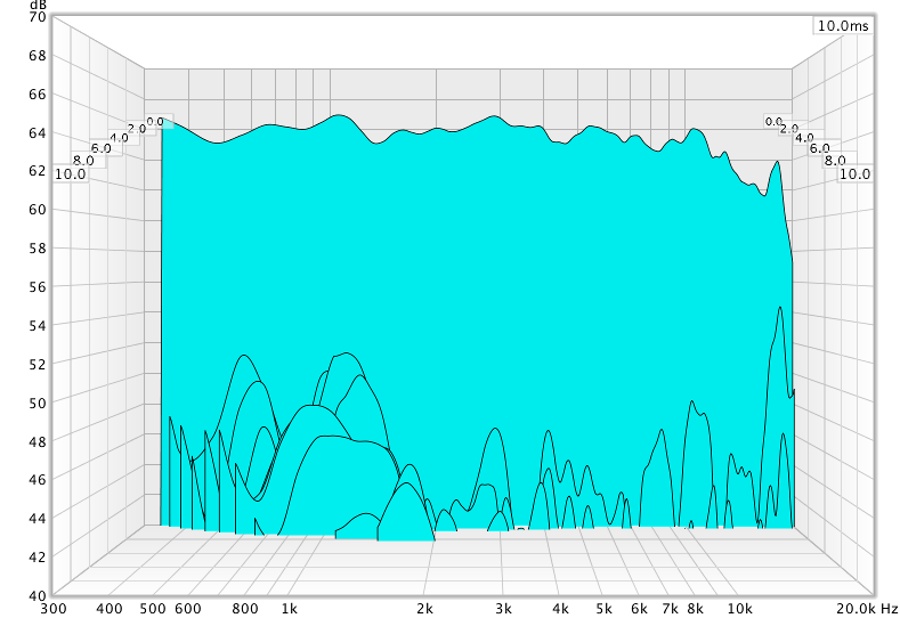Click the 400 frequency axis label
Viewport: 900px width, 618px height.
[x=109, y=609]
